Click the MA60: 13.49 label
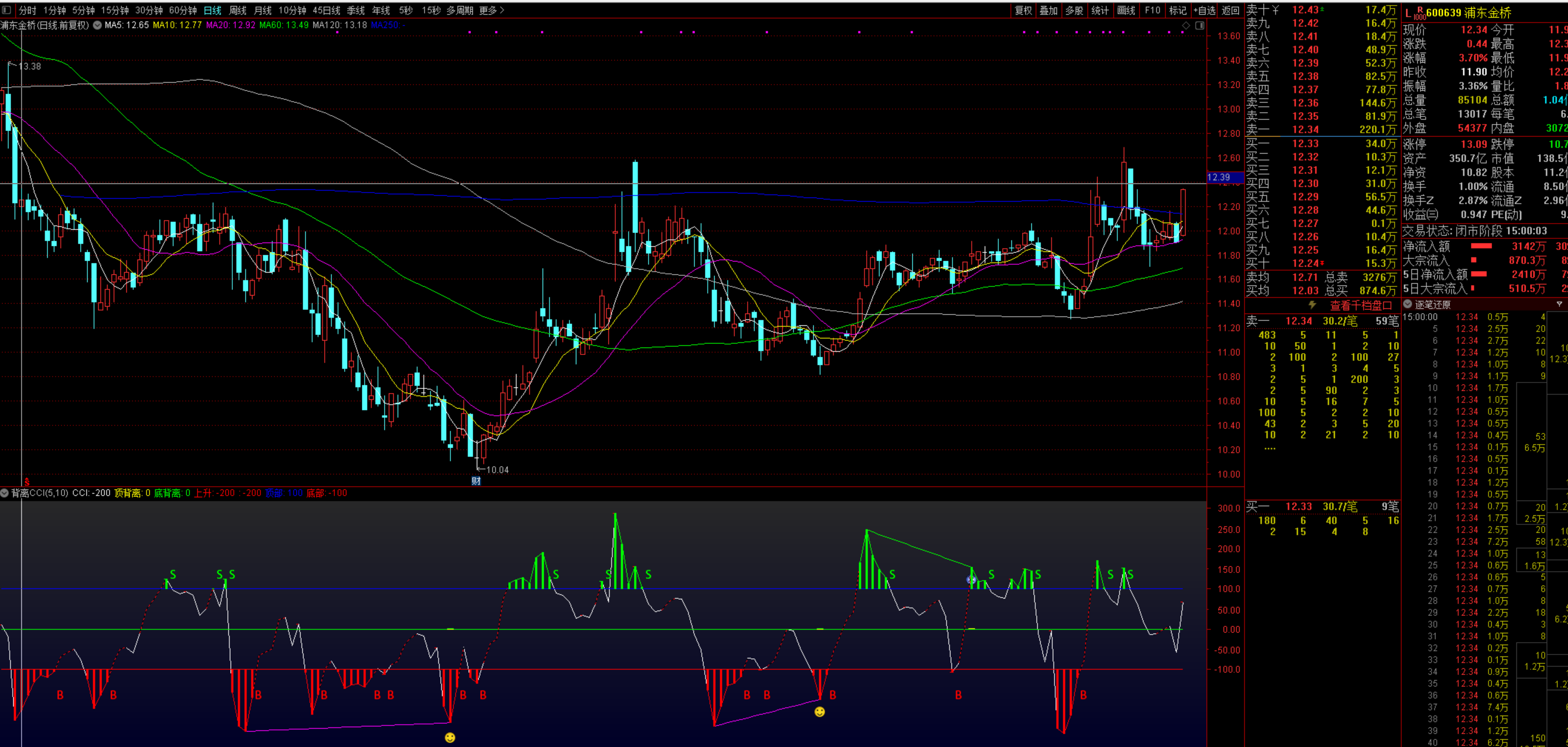Viewport: 1568px width, 747px height. (283, 25)
